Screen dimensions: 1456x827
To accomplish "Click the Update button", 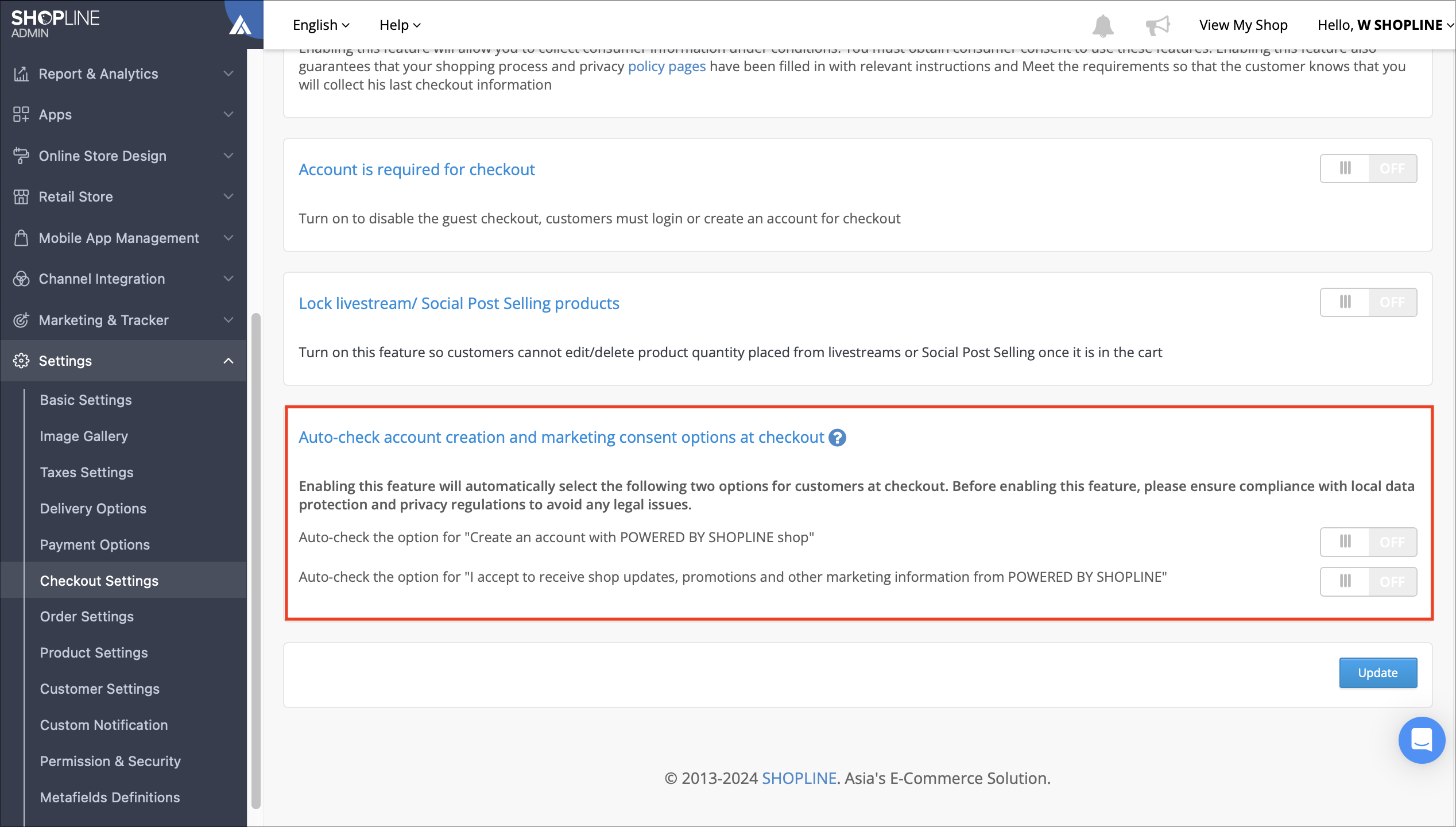I will click(1378, 673).
